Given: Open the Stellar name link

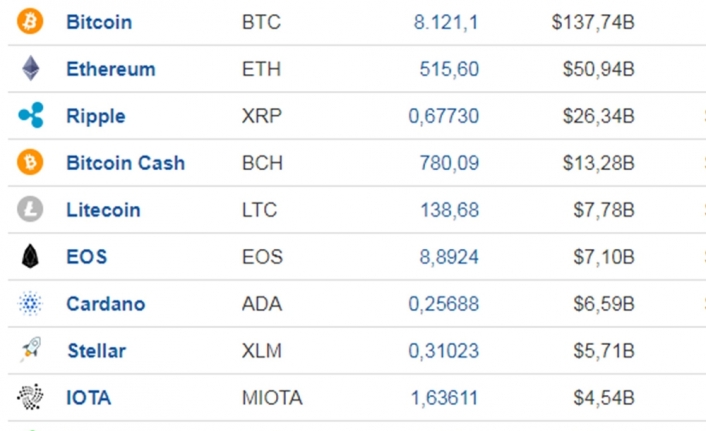Looking at the screenshot, I should click(97, 351).
